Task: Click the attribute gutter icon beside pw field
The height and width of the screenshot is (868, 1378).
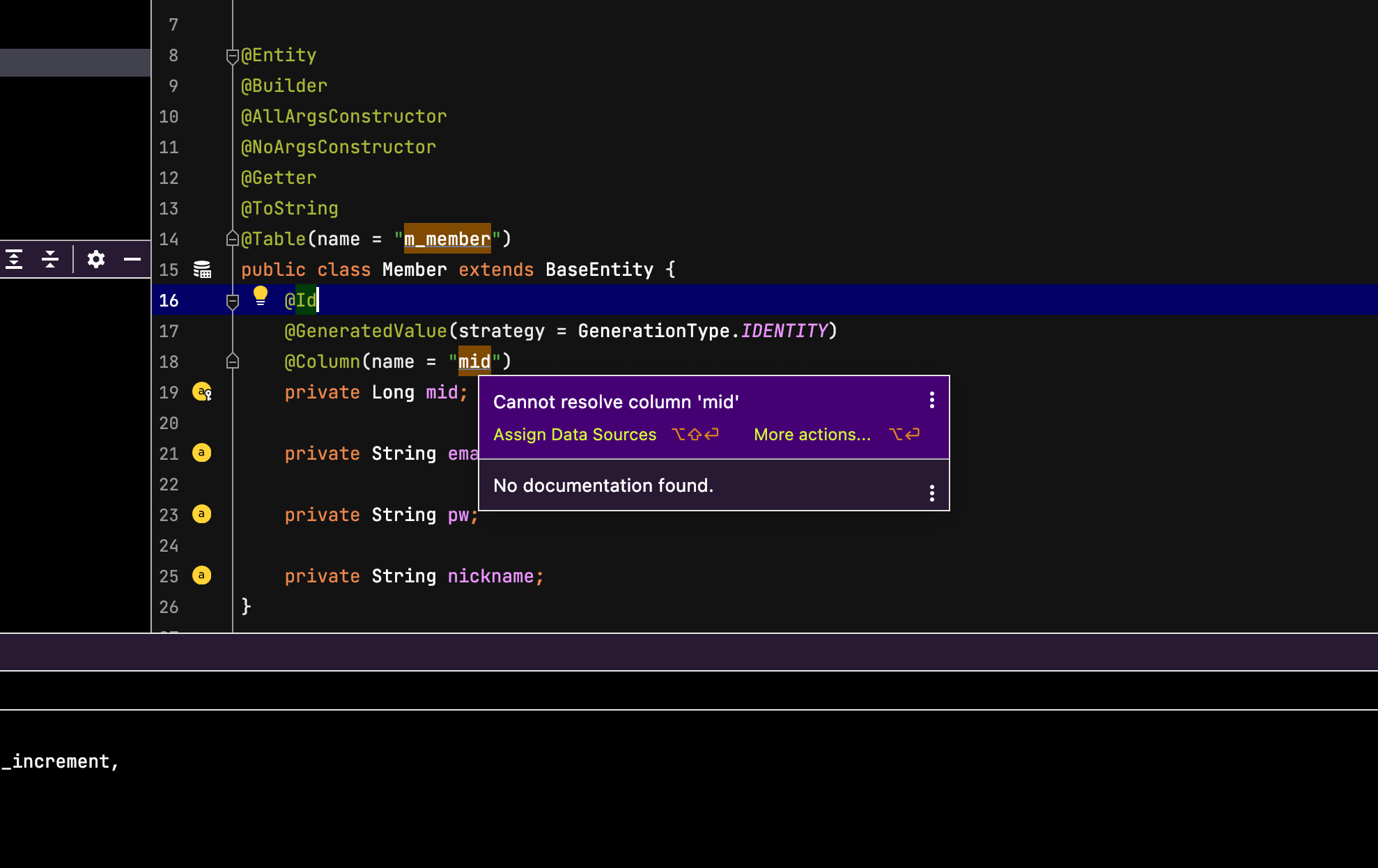Action: click(201, 514)
